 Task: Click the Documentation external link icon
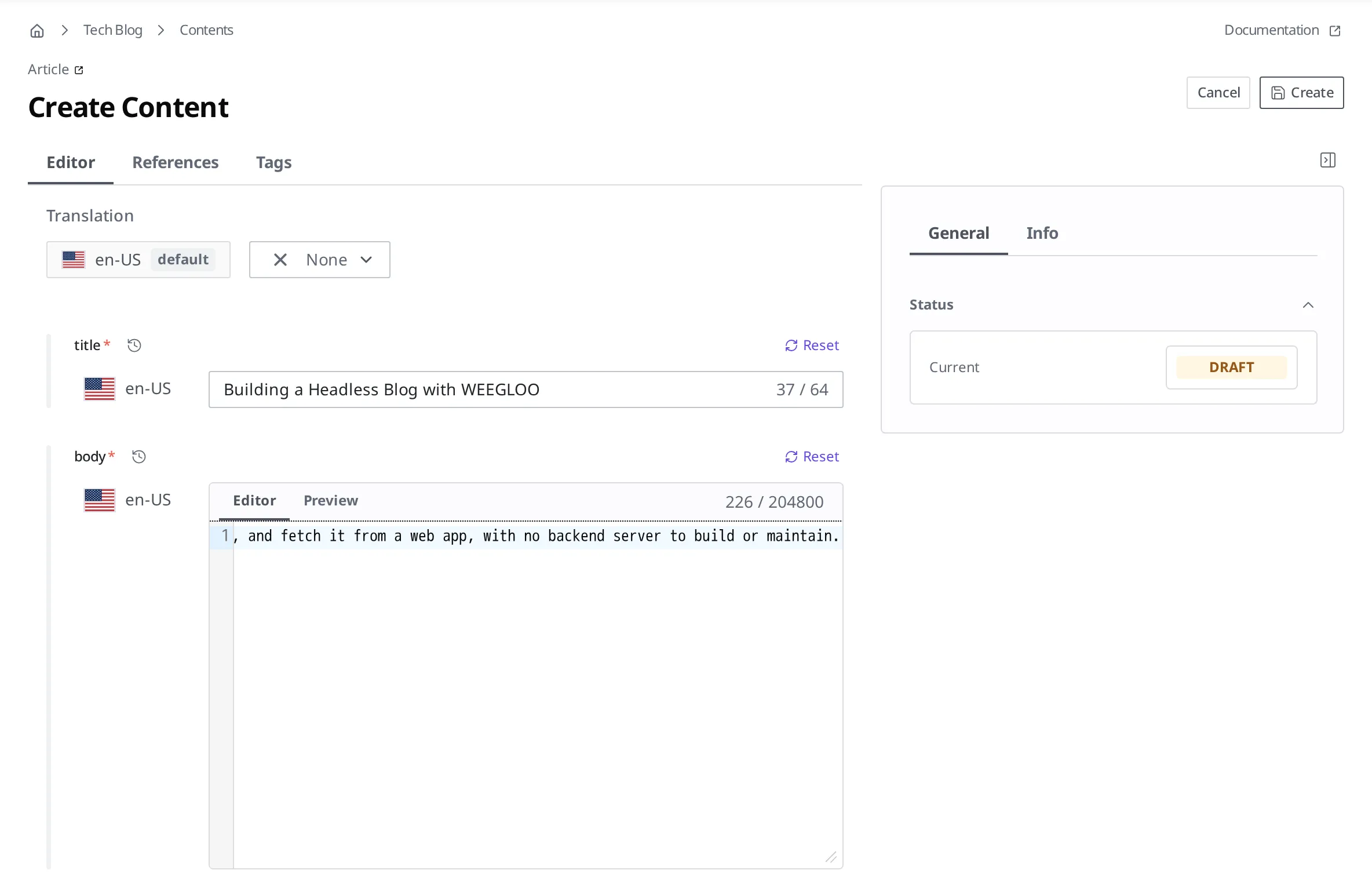(1335, 31)
